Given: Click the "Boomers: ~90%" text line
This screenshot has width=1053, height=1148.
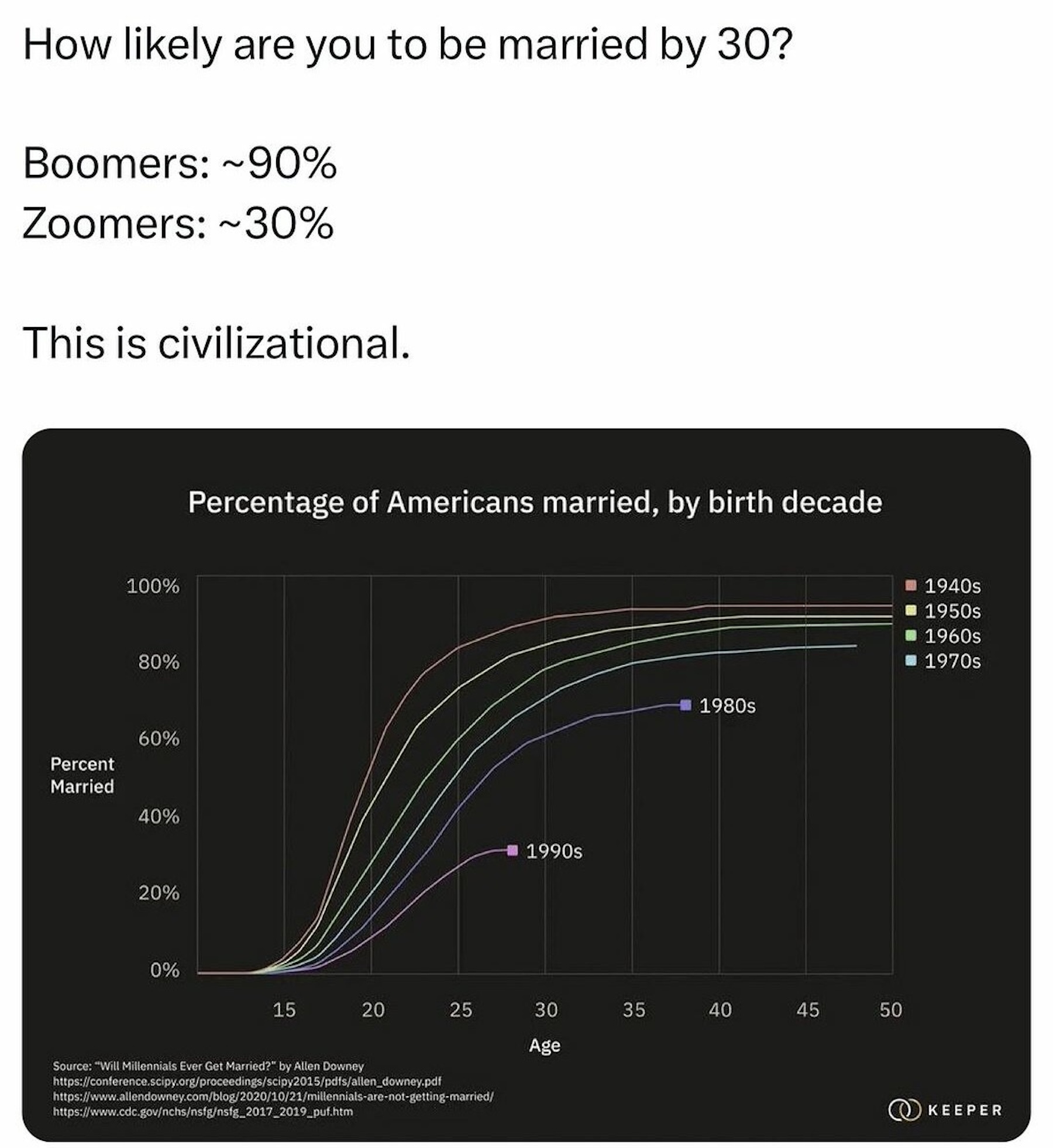Looking at the screenshot, I should [180, 163].
